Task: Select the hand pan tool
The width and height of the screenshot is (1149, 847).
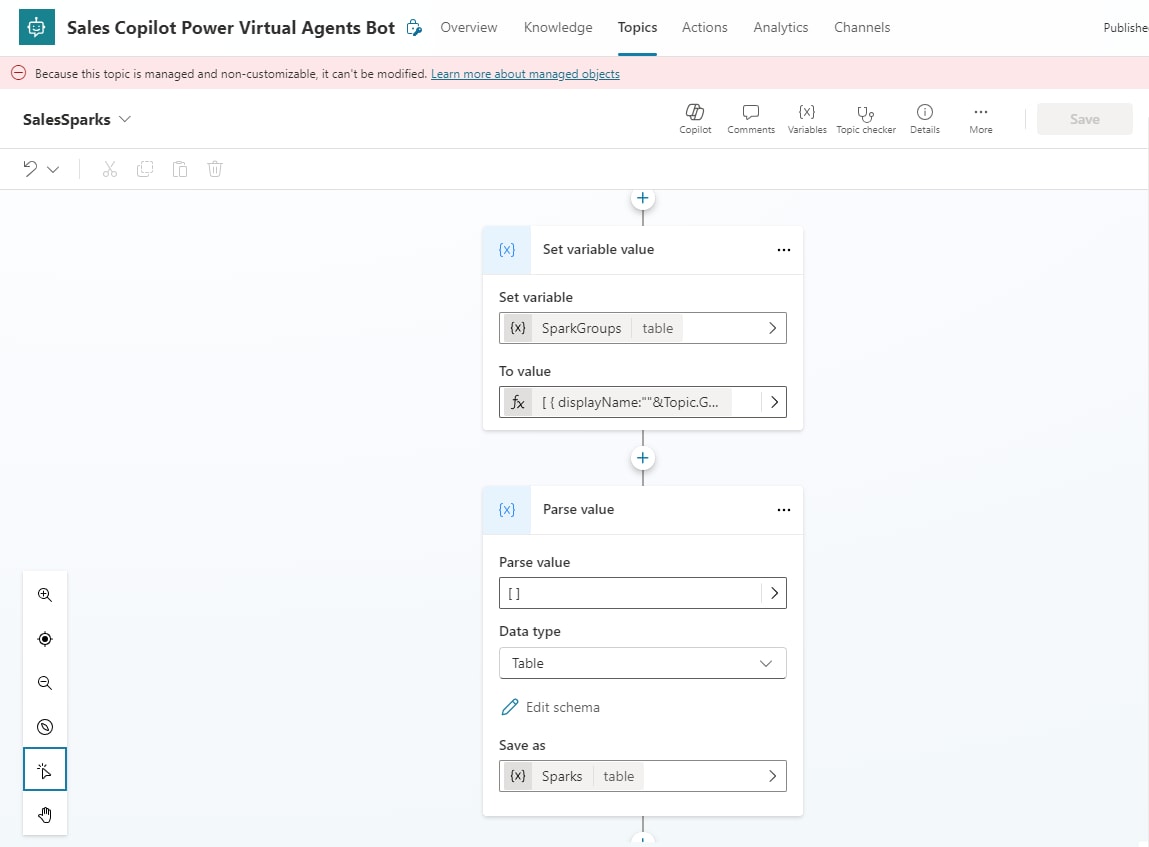Action: (45, 814)
